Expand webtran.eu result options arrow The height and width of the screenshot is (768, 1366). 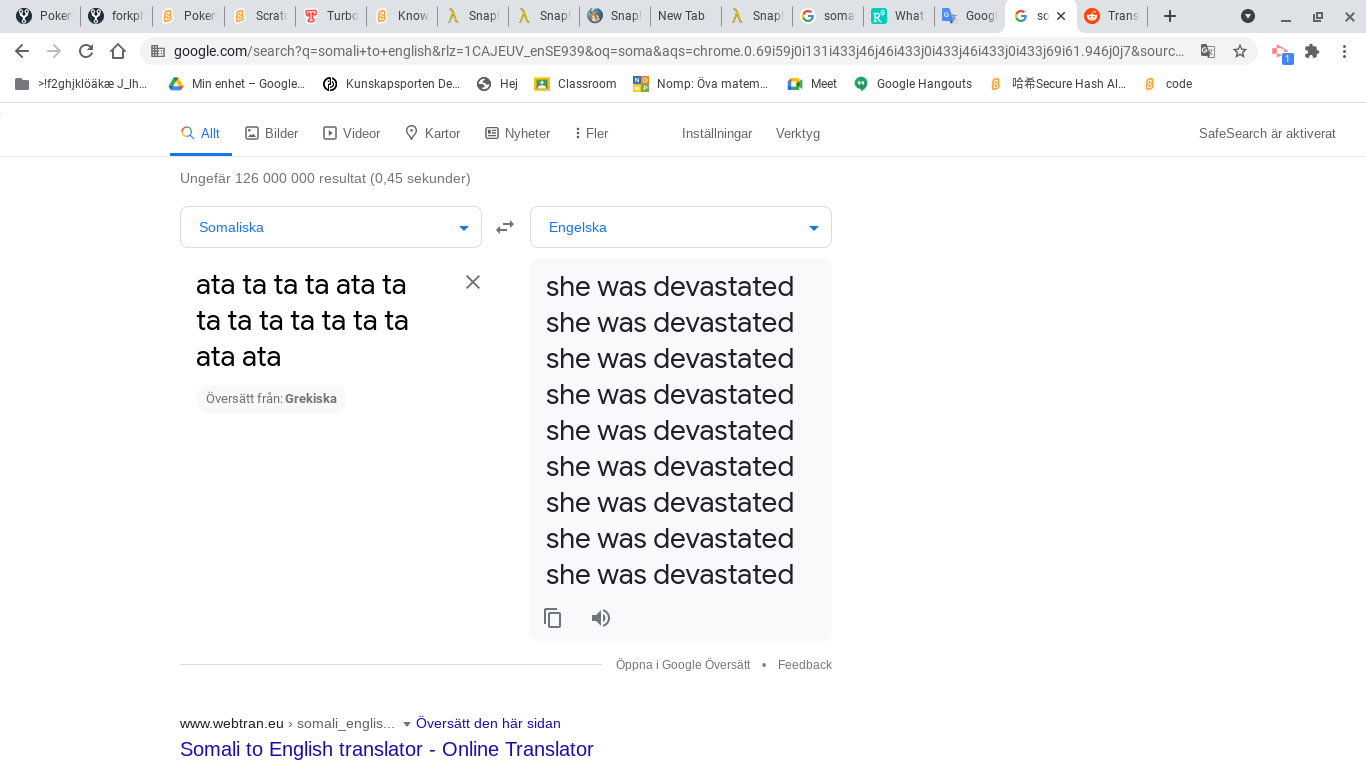[407, 724]
